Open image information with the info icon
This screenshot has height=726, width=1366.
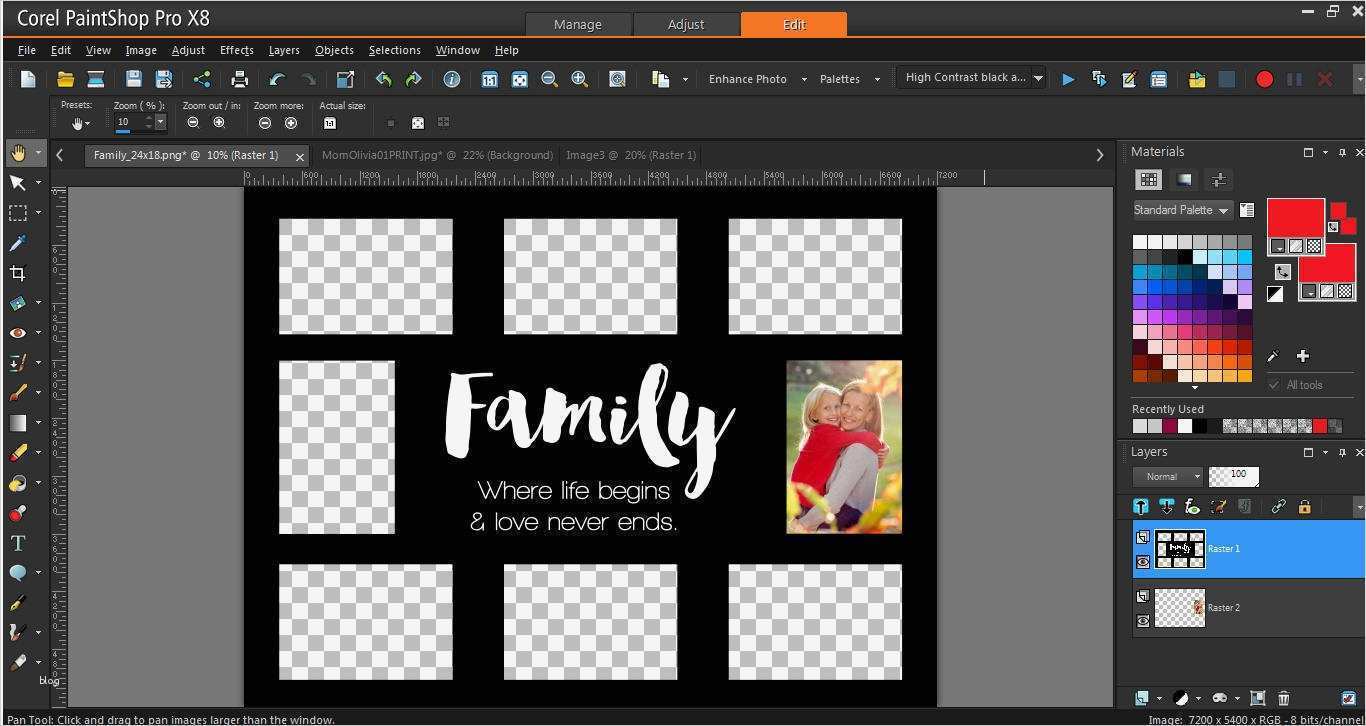tap(450, 79)
